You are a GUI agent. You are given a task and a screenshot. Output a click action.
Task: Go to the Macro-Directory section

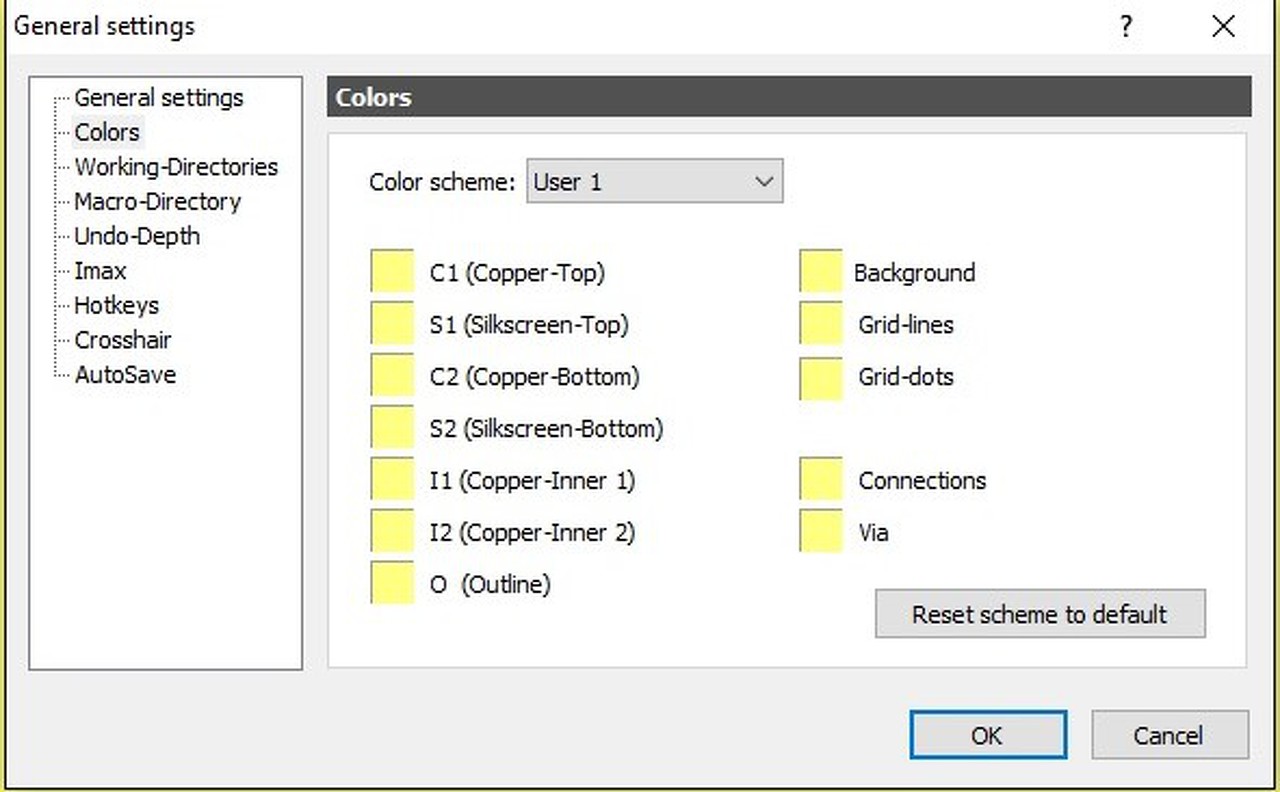pos(158,202)
